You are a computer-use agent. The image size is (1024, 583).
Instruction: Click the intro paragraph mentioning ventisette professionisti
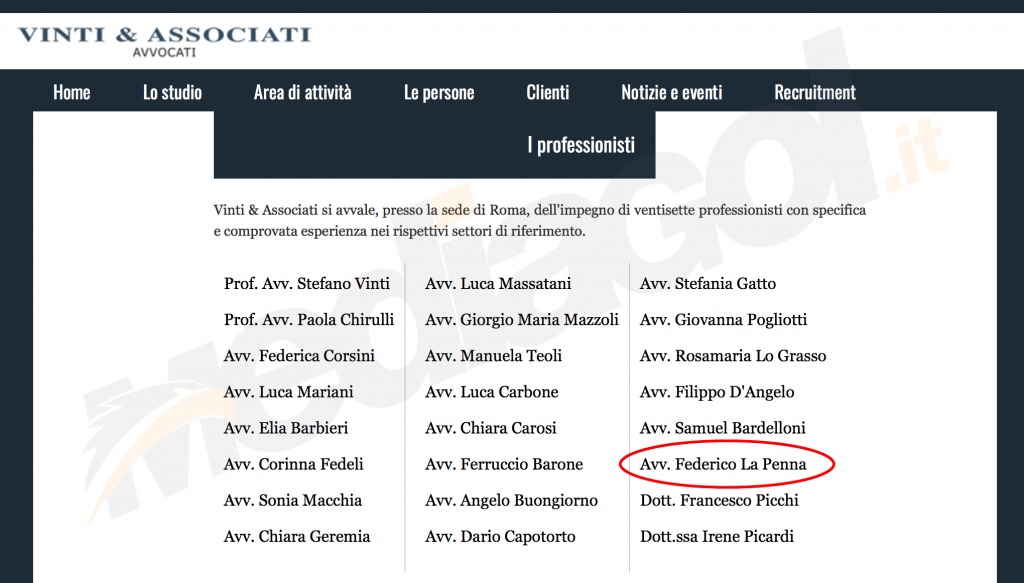(539, 221)
